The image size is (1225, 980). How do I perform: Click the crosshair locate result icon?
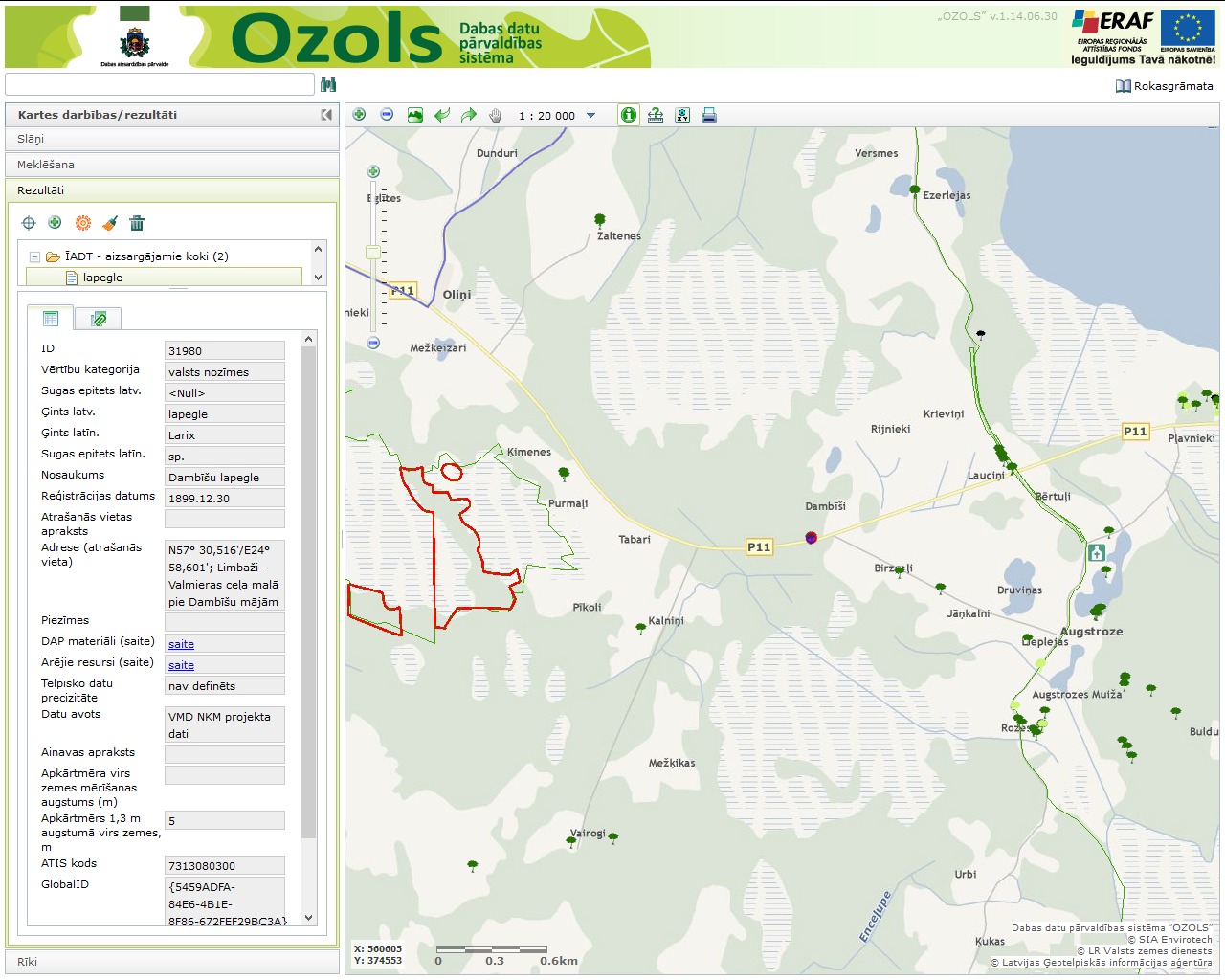coord(29,223)
